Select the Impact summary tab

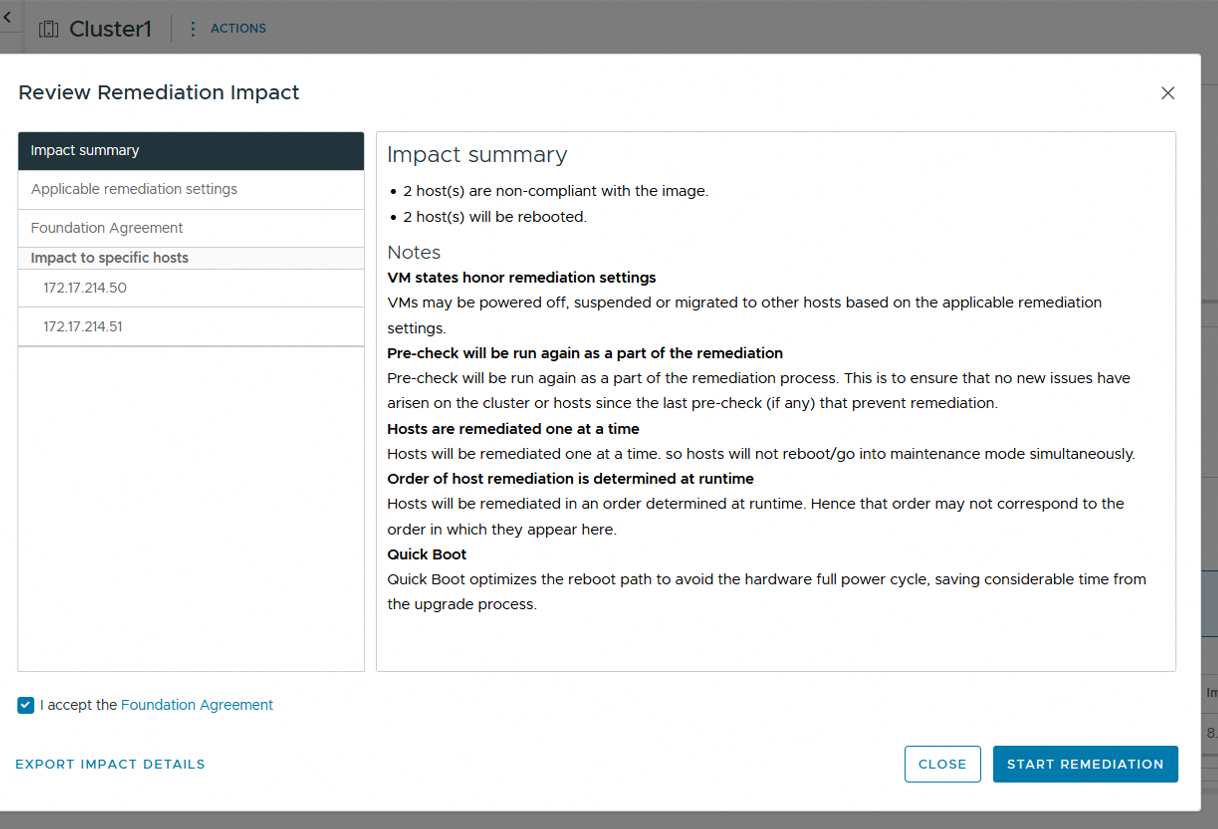pos(190,151)
